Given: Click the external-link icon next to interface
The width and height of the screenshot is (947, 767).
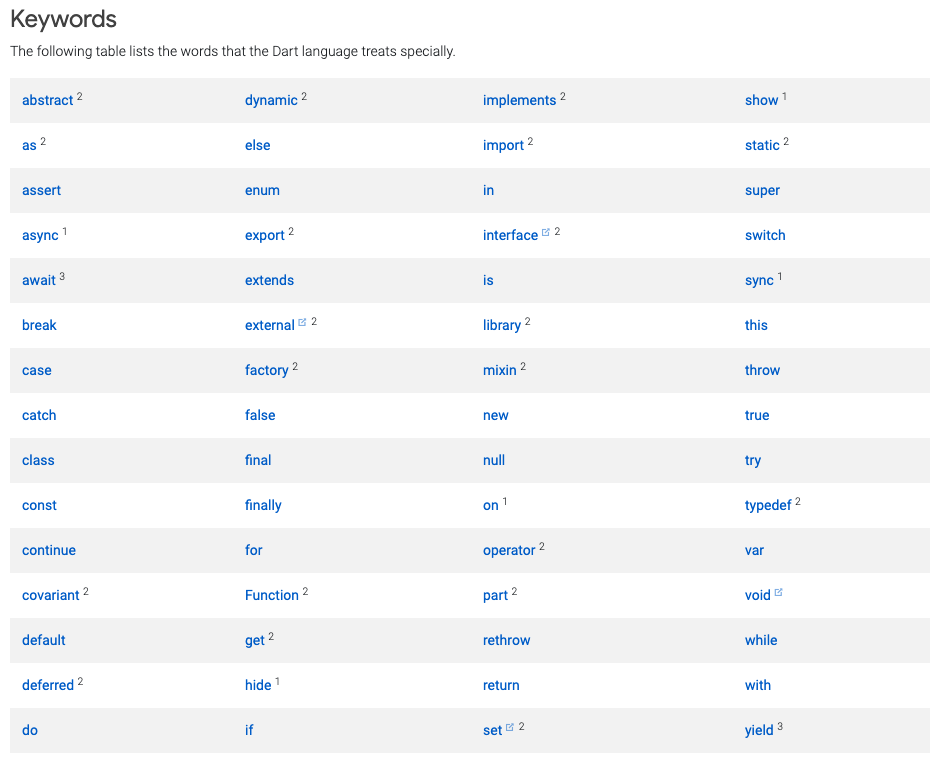Looking at the screenshot, I should (x=546, y=233).
